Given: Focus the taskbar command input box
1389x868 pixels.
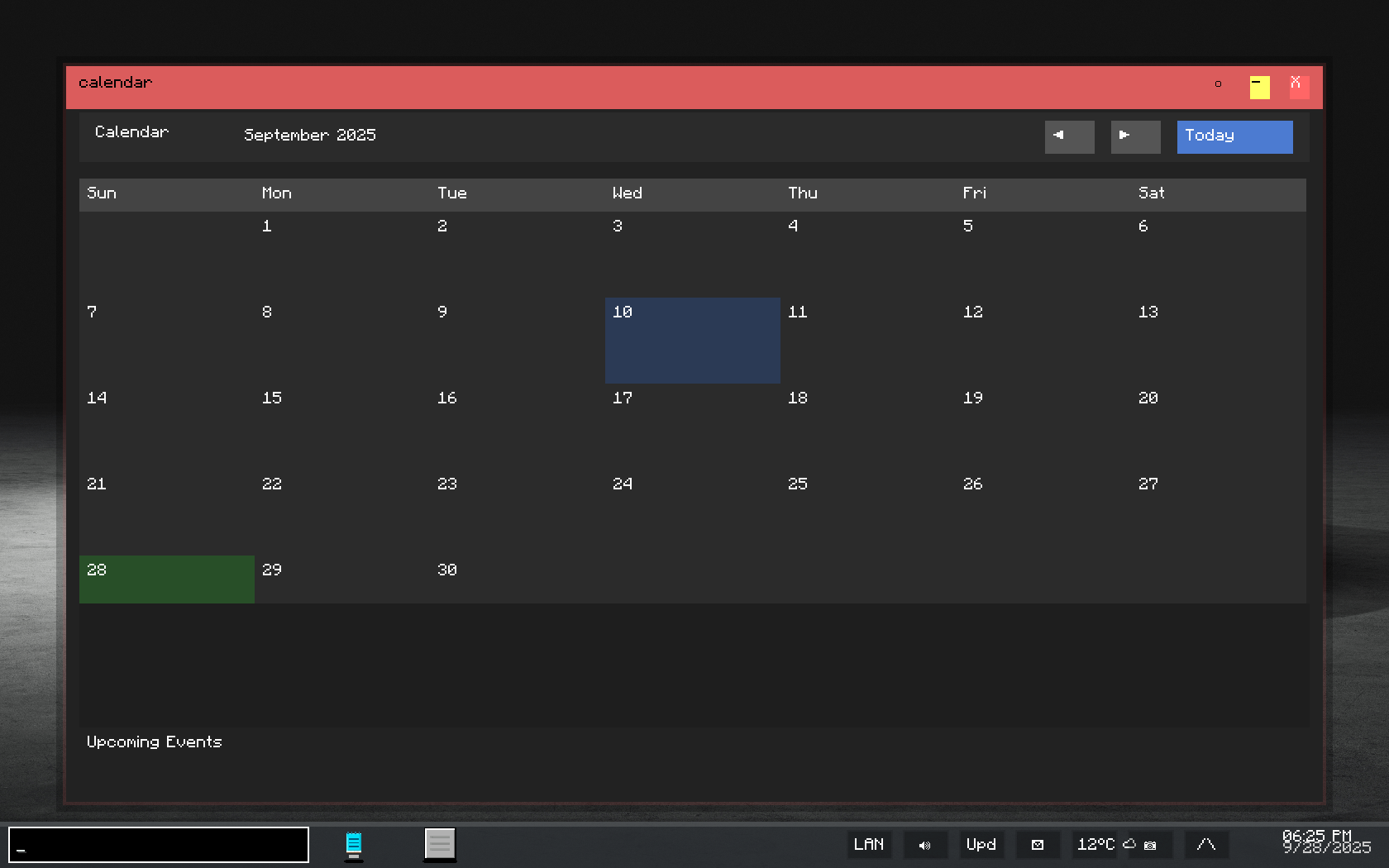Looking at the screenshot, I should point(159,845).
